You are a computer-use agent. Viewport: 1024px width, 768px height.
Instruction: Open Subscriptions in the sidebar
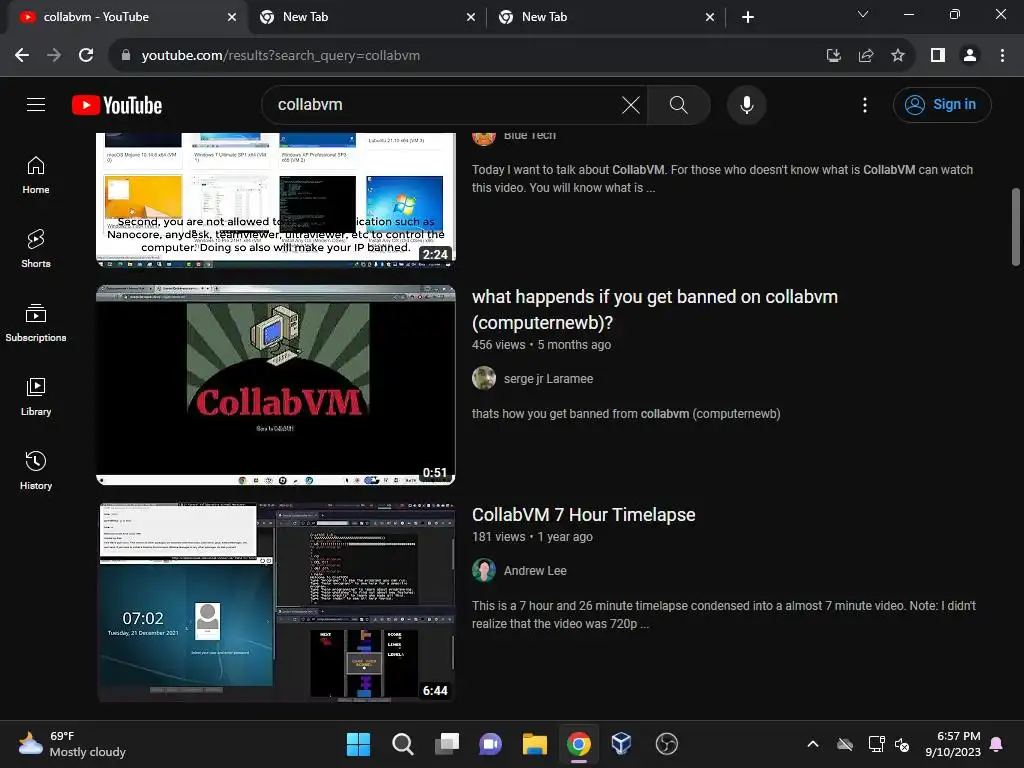pyautogui.click(x=36, y=323)
